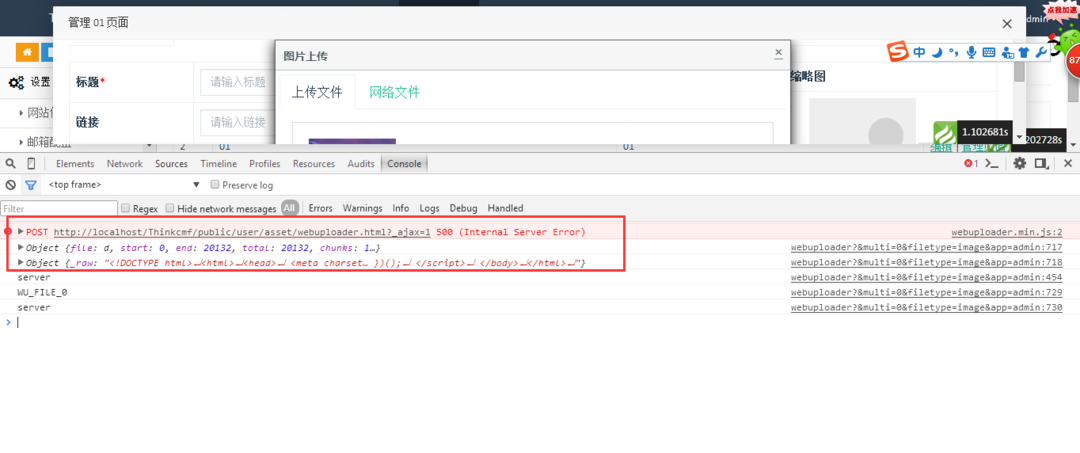
Task: Open the Audits panel tab
Action: [361, 163]
